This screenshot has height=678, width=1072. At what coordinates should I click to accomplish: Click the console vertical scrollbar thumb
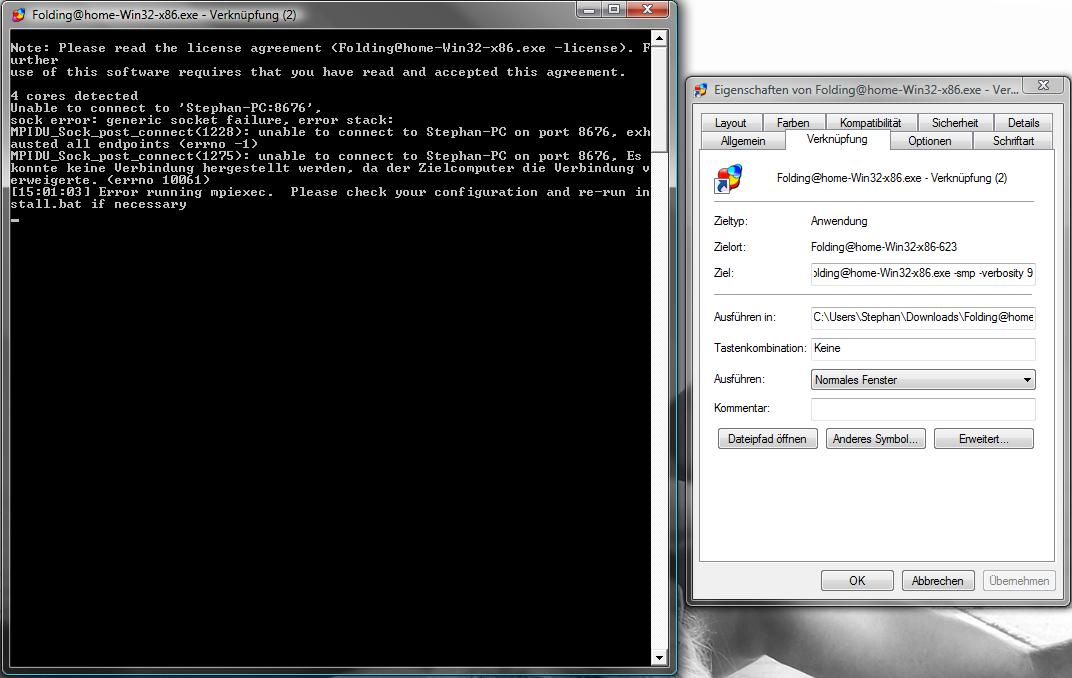pos(659,99)
